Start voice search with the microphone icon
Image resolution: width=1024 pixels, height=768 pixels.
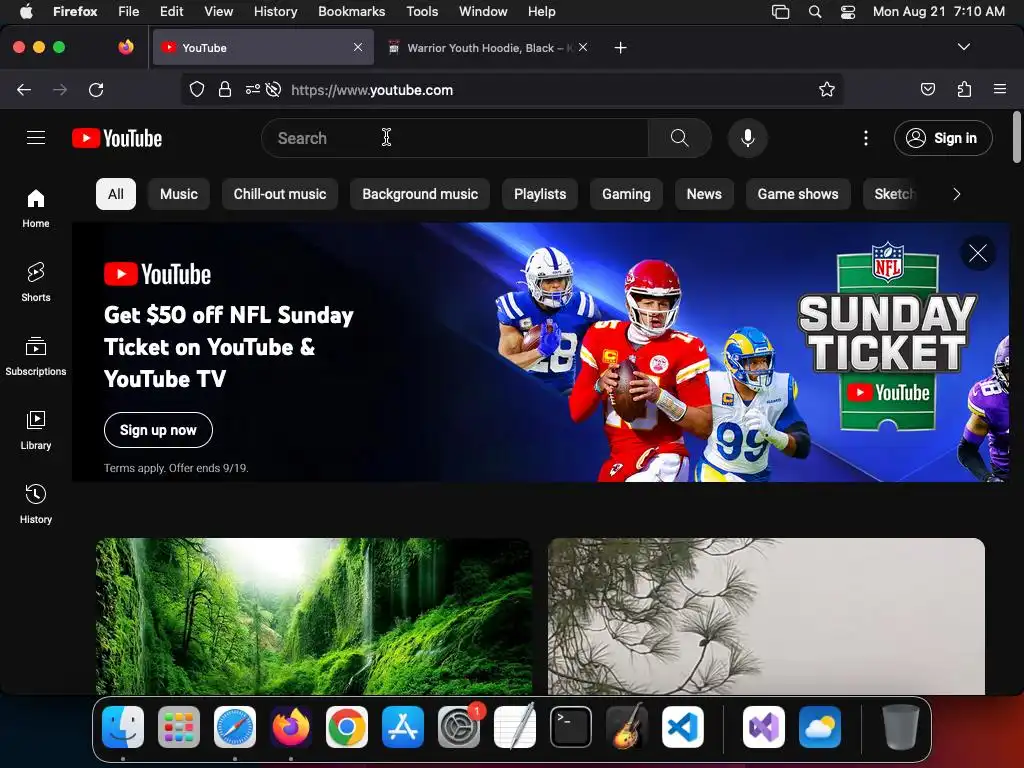pos(748,138)
